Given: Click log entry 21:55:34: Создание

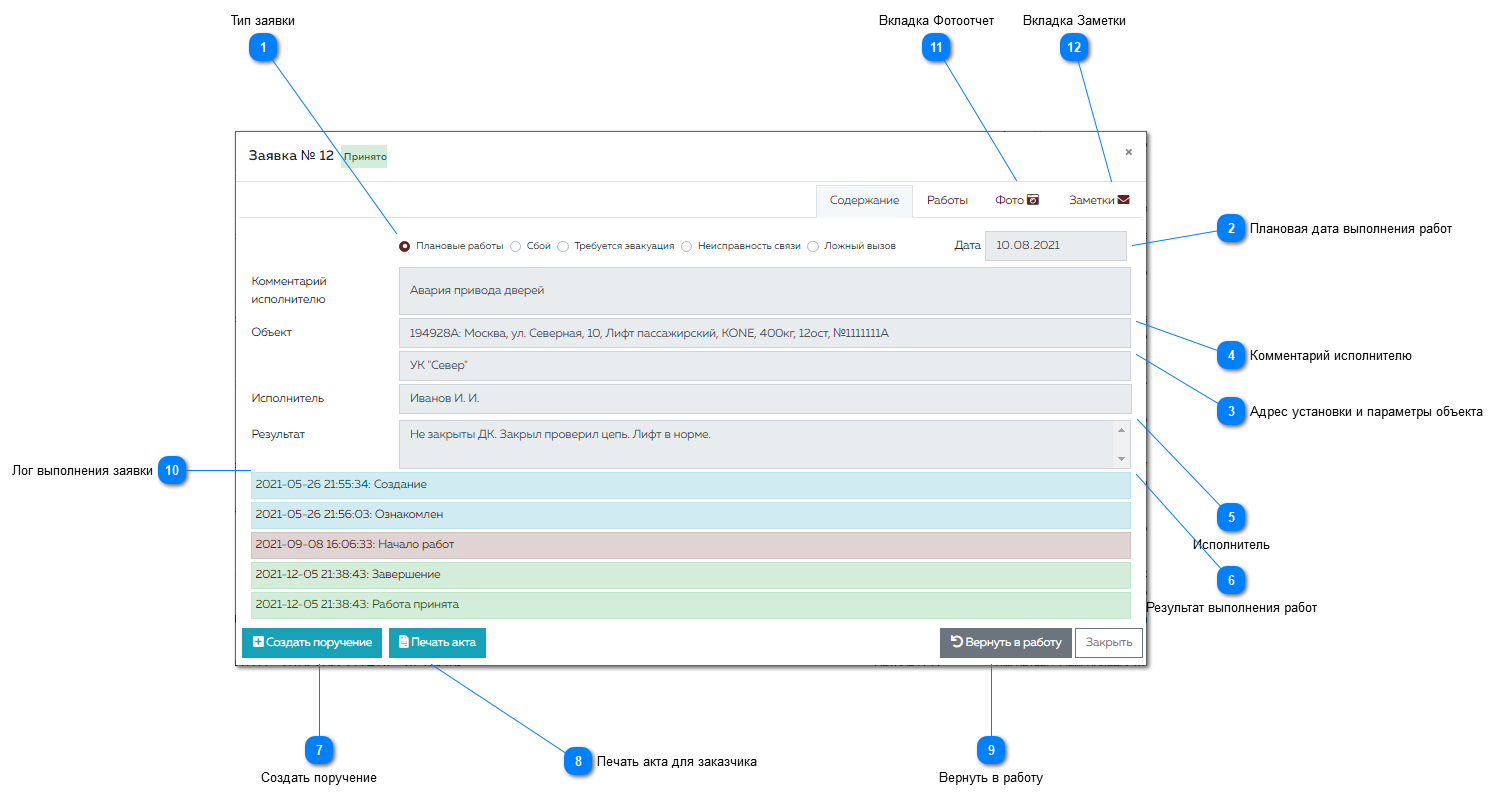Looking at the screenshot, I should tap(691, 485).
